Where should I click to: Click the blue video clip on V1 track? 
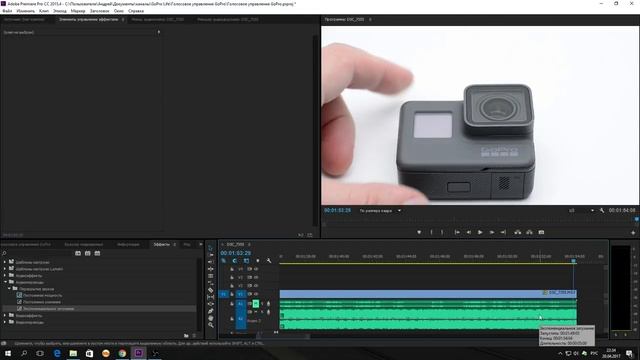pos(428,293)
